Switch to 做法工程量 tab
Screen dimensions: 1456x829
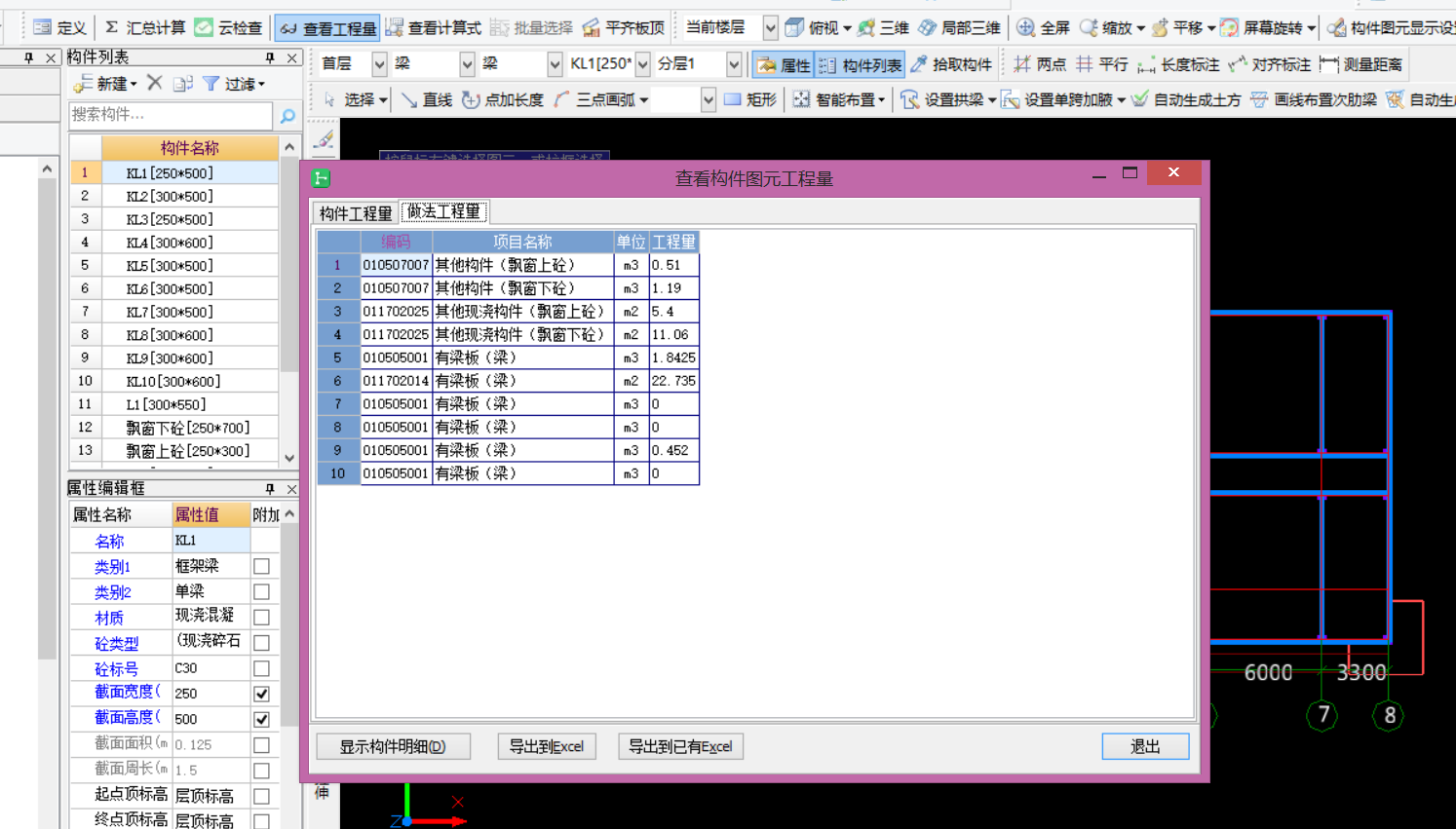pos(443,211)
